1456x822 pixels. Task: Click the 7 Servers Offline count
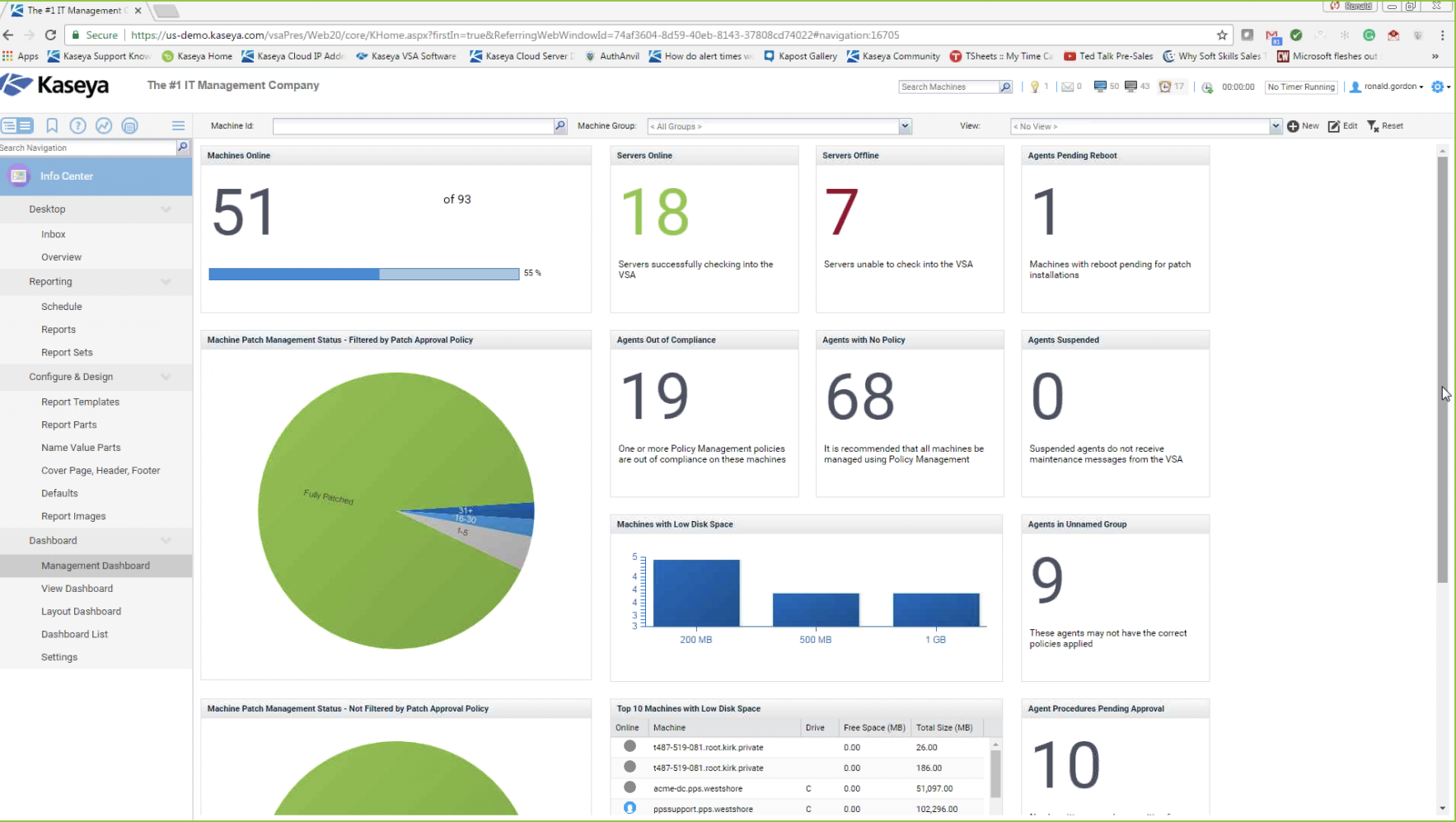(841, 212)
